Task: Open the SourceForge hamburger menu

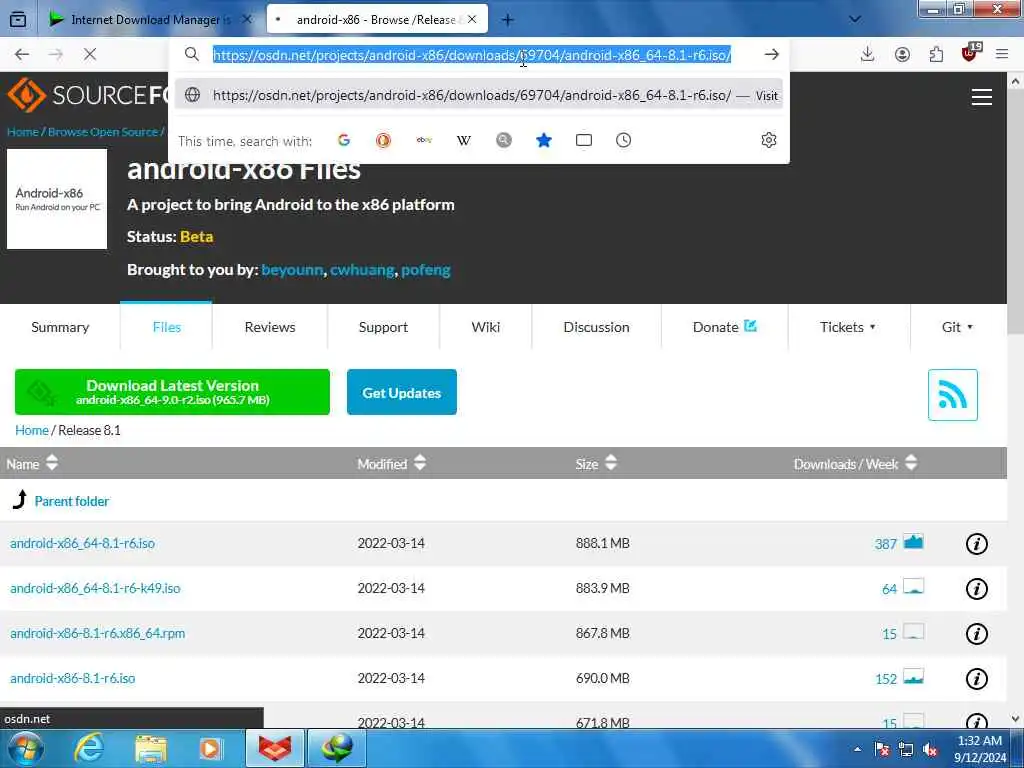Action: click(982, 97)
